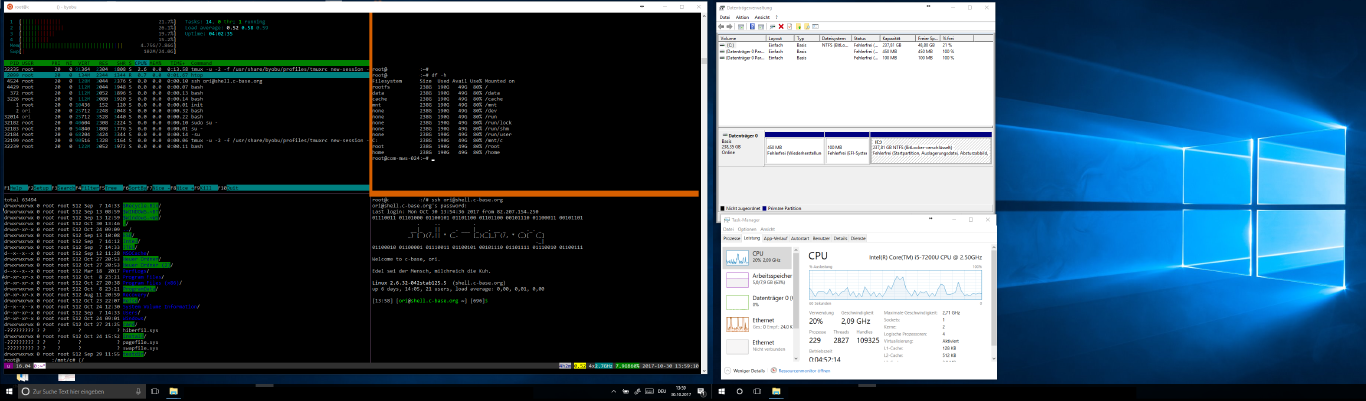Screen dimensions: 1366x401
Task: Switch to the Autostart tab
Action: (x=799, y=239)
